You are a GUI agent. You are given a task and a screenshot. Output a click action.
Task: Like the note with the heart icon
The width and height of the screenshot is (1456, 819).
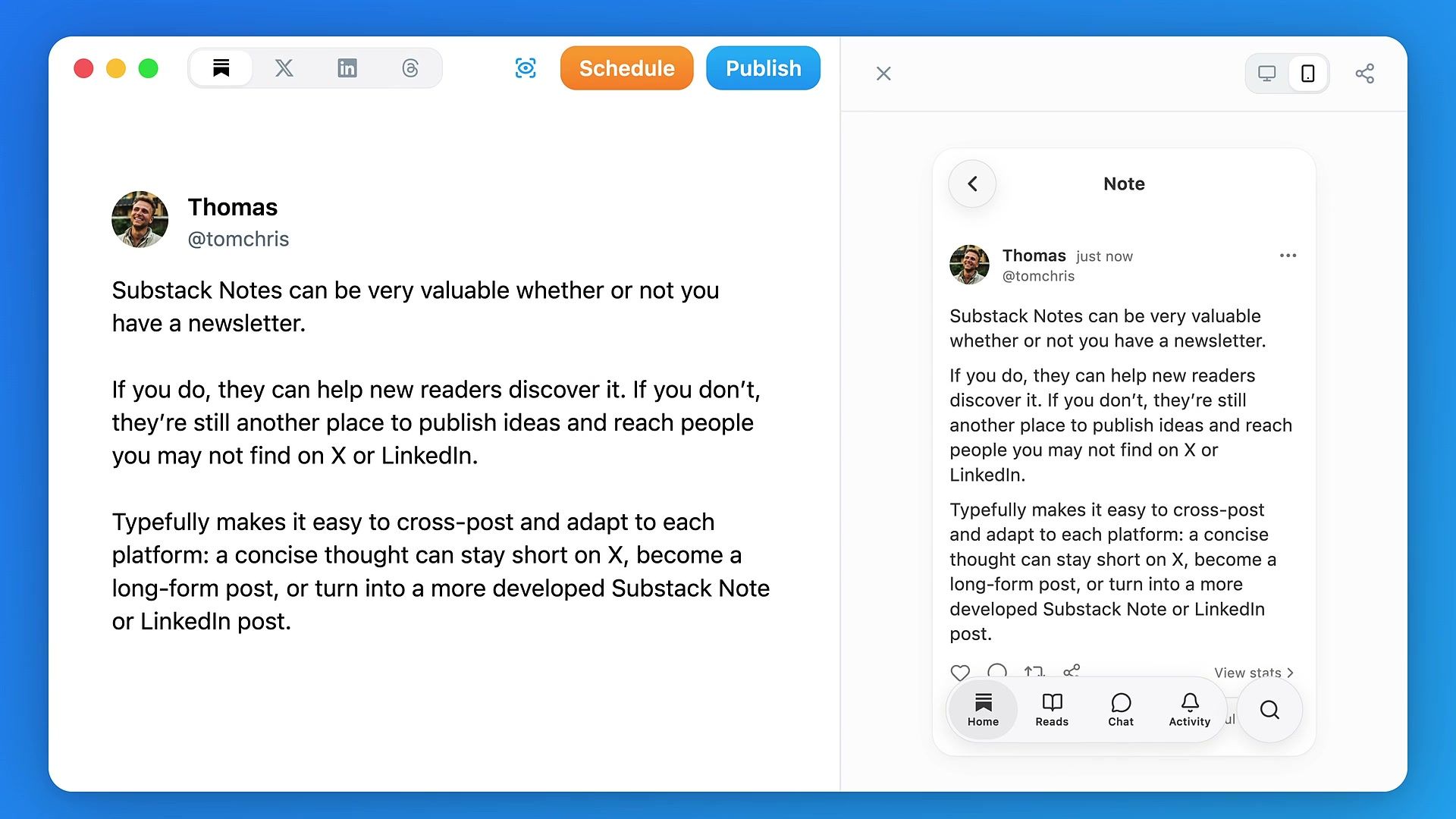(960, 672)
